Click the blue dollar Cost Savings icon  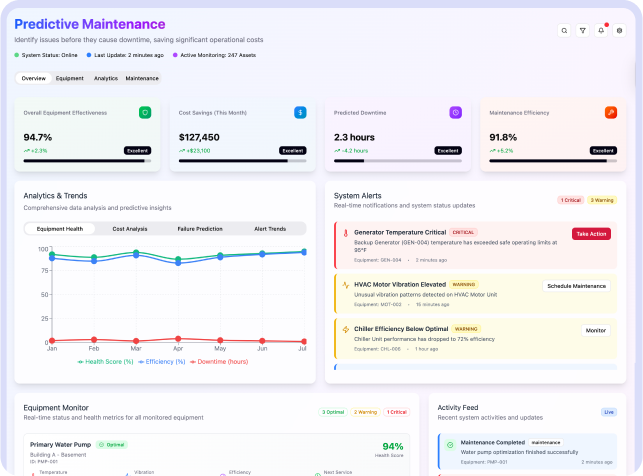pyautogui.click(x=300, y=113)
